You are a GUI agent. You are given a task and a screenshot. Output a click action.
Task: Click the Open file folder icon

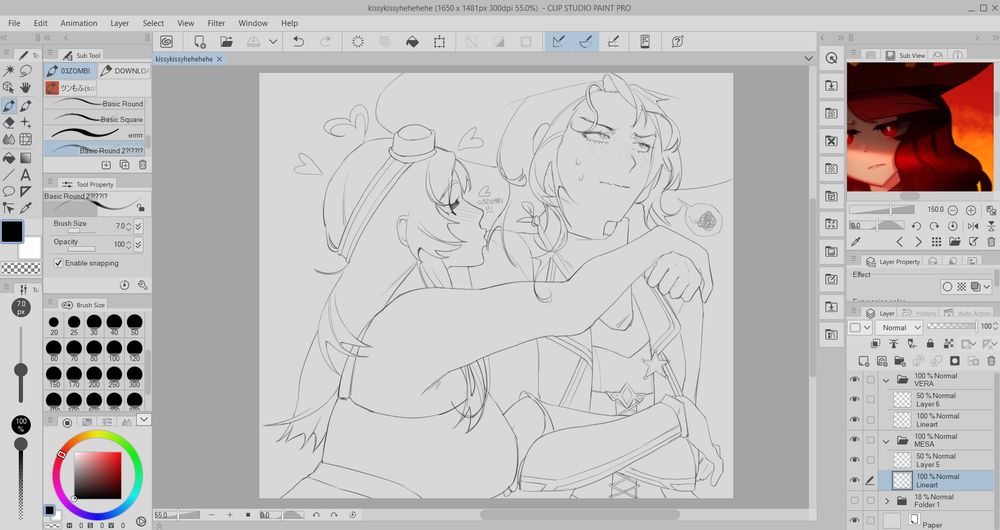tap(226, 41)
